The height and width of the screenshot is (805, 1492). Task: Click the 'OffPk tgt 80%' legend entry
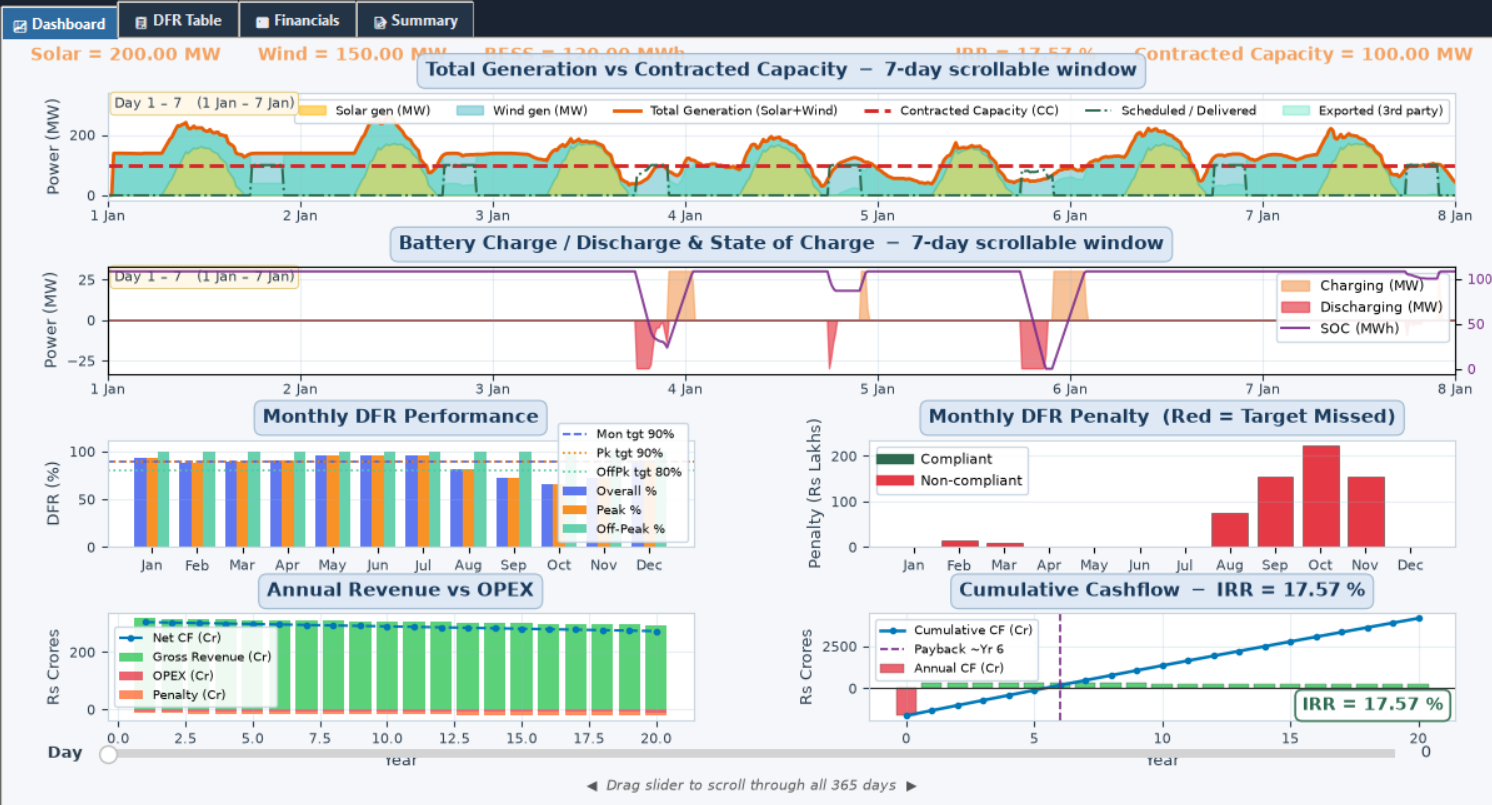(622, 472)
